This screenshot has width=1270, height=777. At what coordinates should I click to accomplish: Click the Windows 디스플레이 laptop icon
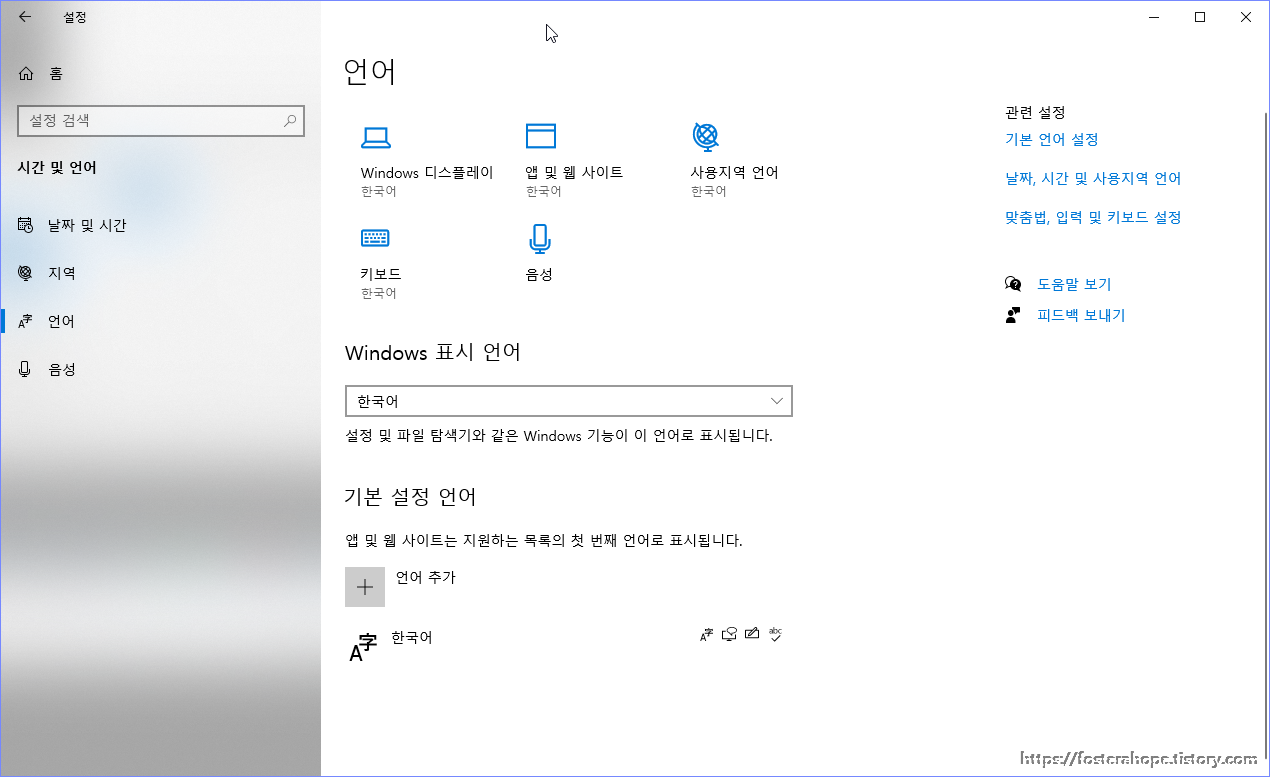click(x=375, y=137)
